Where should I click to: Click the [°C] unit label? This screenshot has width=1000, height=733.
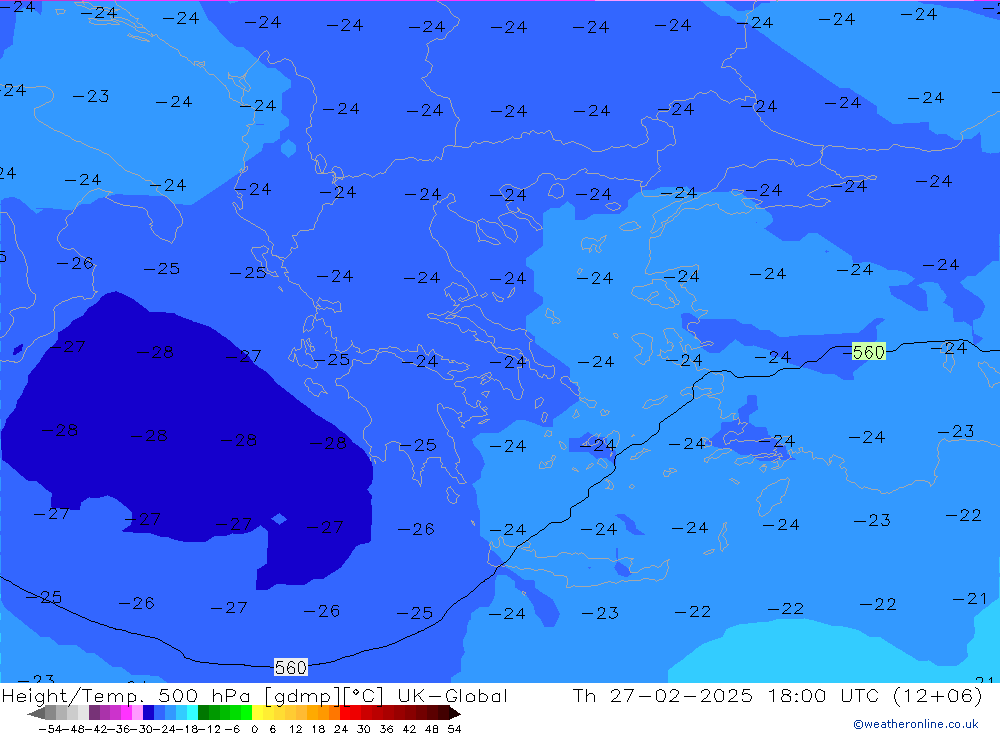[x=364, y=696]
